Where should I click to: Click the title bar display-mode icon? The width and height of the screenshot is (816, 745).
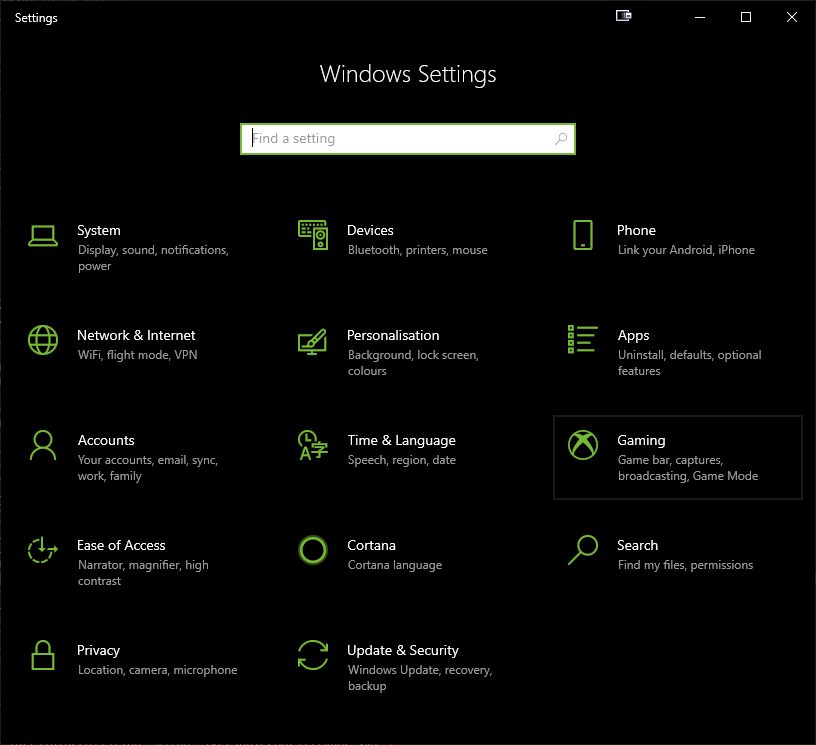[x=623, y=16]
